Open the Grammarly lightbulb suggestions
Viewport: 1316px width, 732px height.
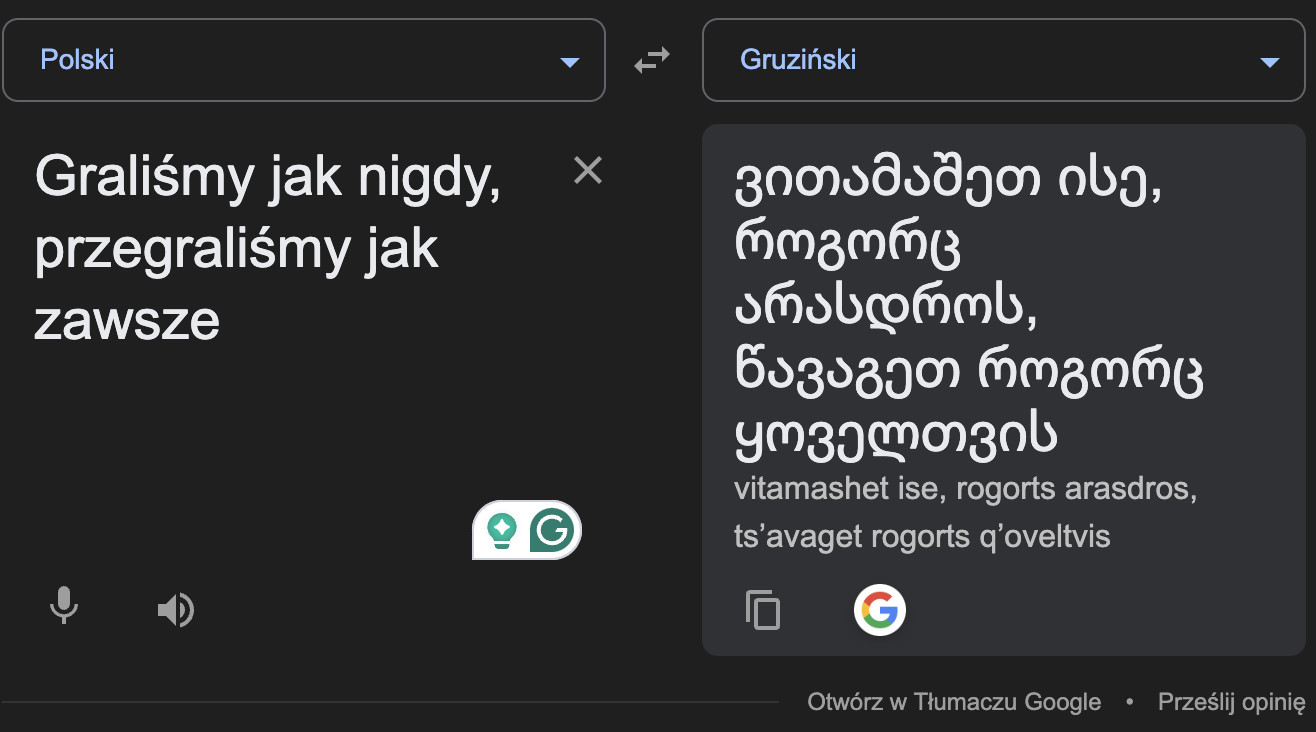click(501, 530)
